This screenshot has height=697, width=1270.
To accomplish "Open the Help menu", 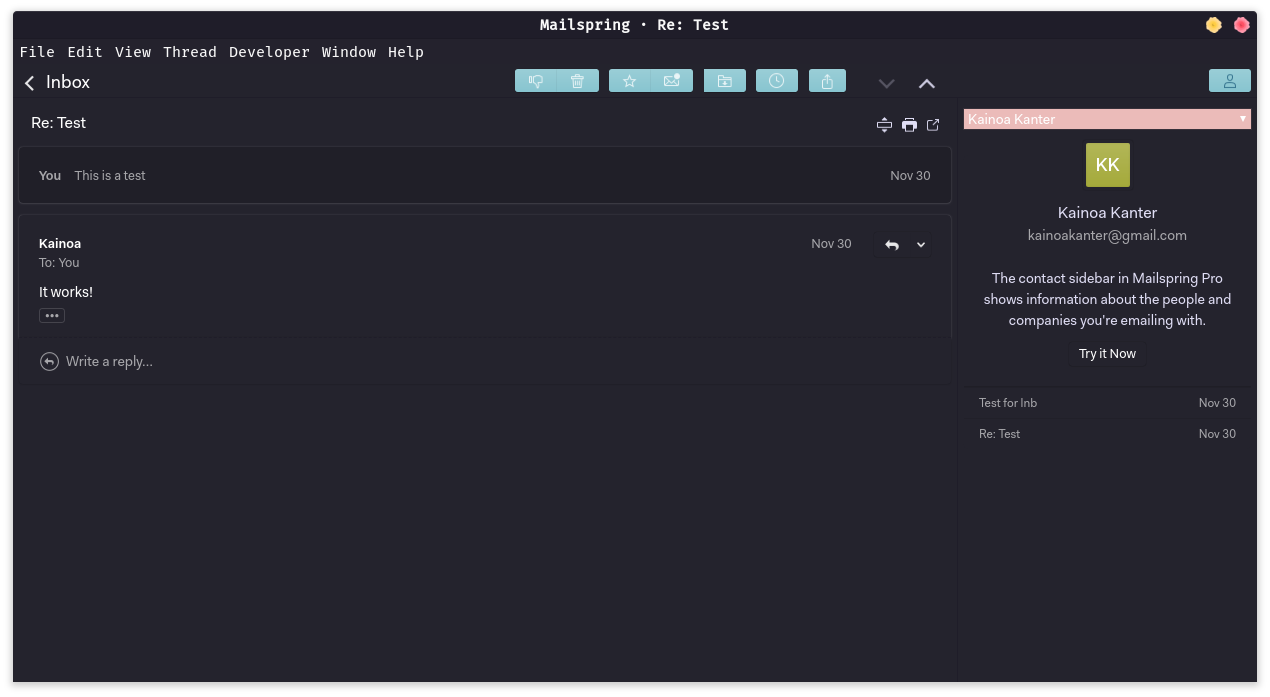I will tap(406, 52).
